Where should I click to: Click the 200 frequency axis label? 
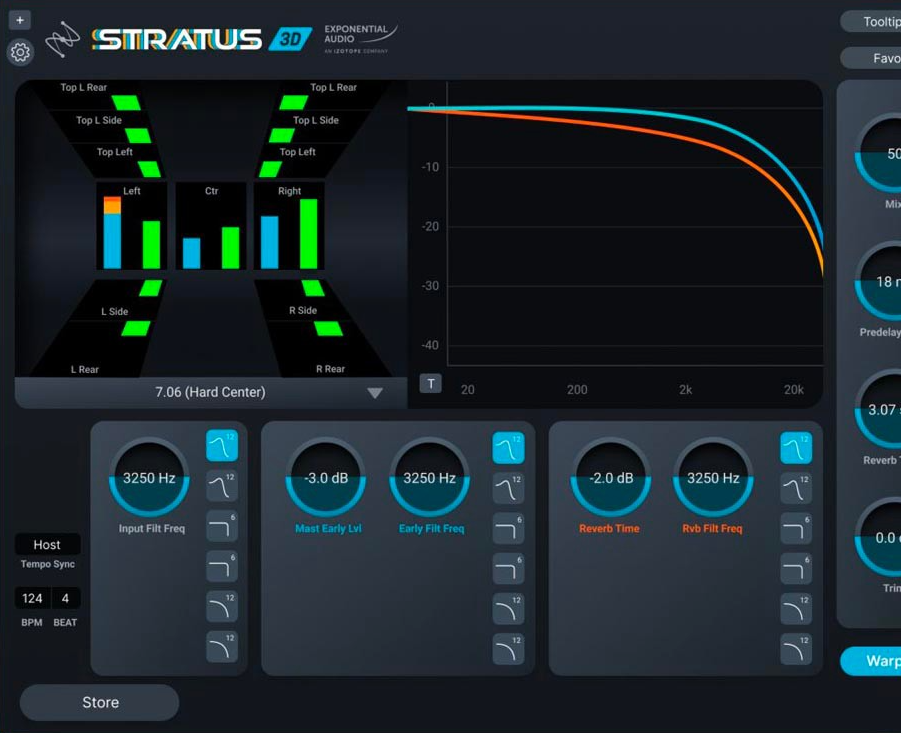(577, 389)
